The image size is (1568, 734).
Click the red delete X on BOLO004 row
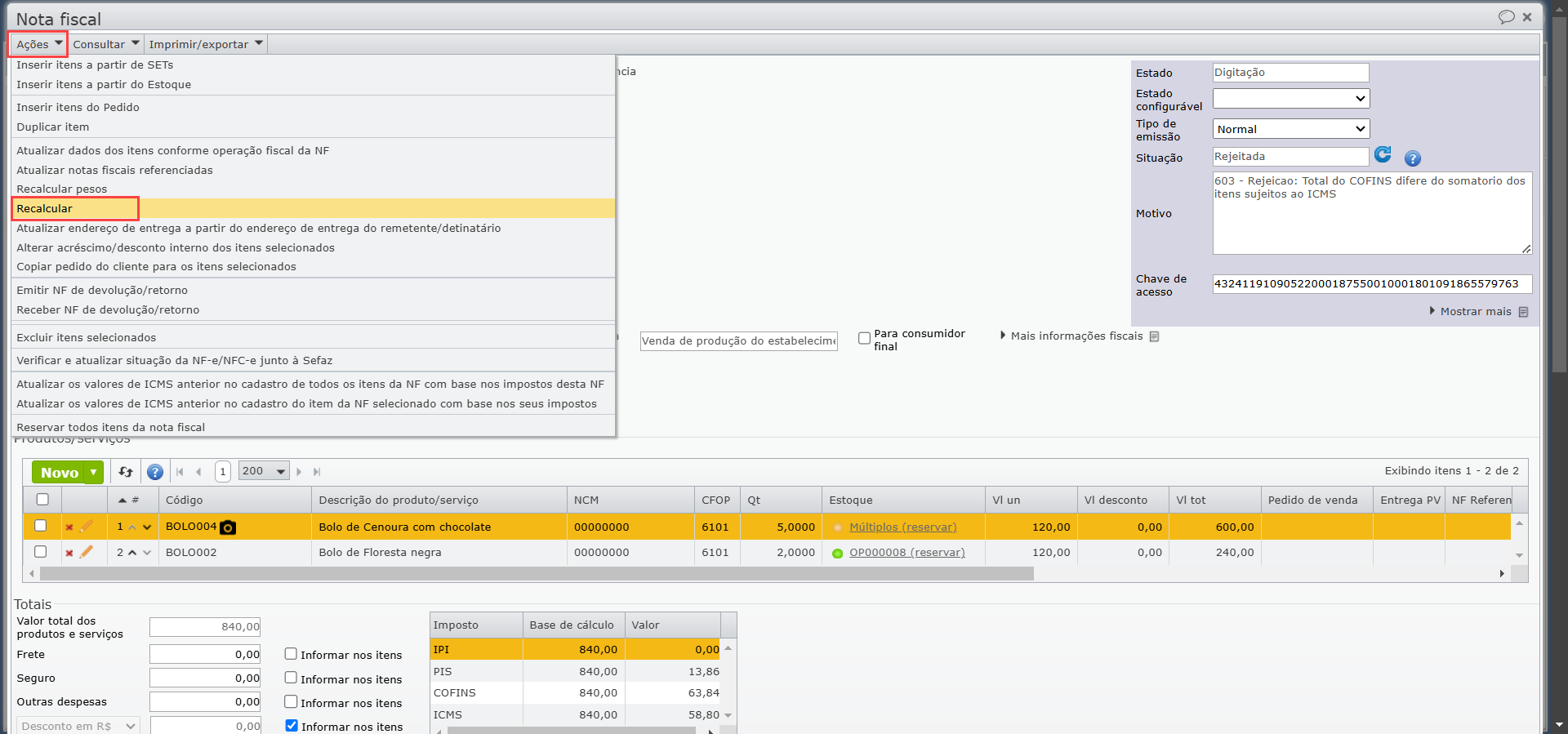pyautogui.click(x=69, y=527)
